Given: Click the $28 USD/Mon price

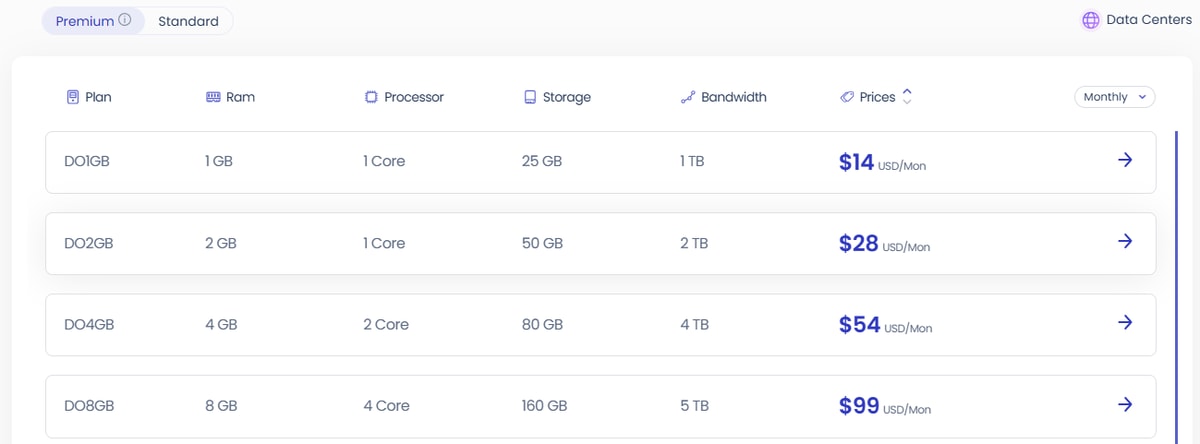Looking at the screenshot, I should coord(885,244).
